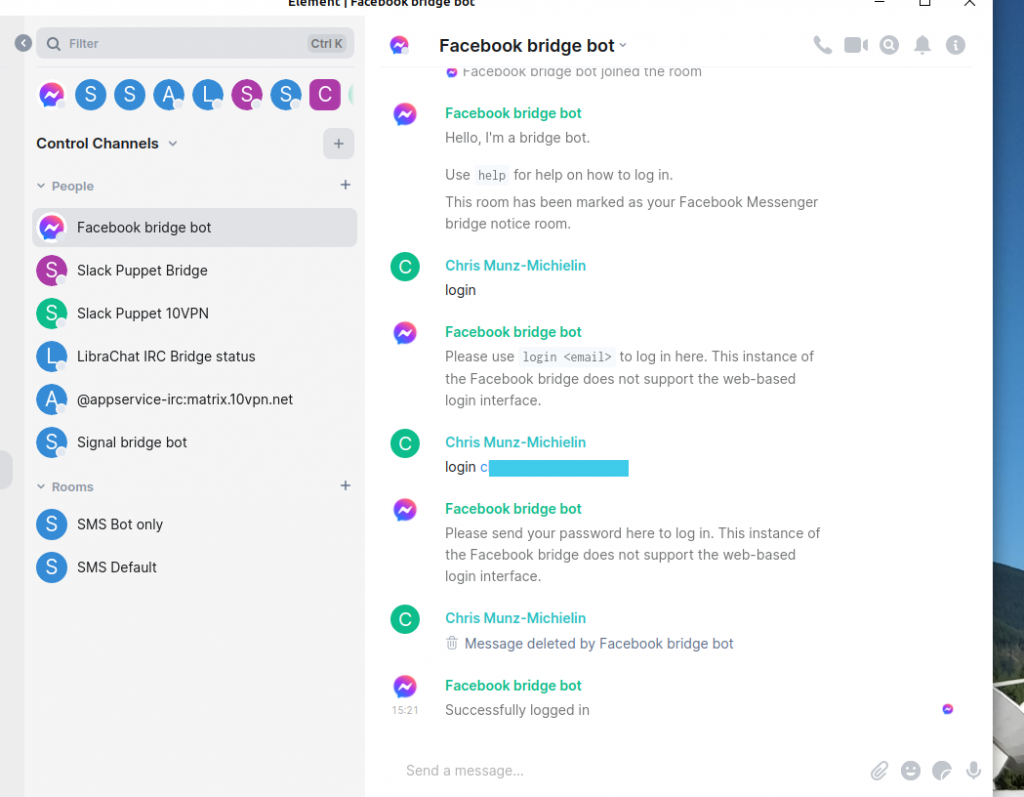Add a room via Rooms plus
The width and height of the screenshot is (1024, 797).
(x=345, y=486)
